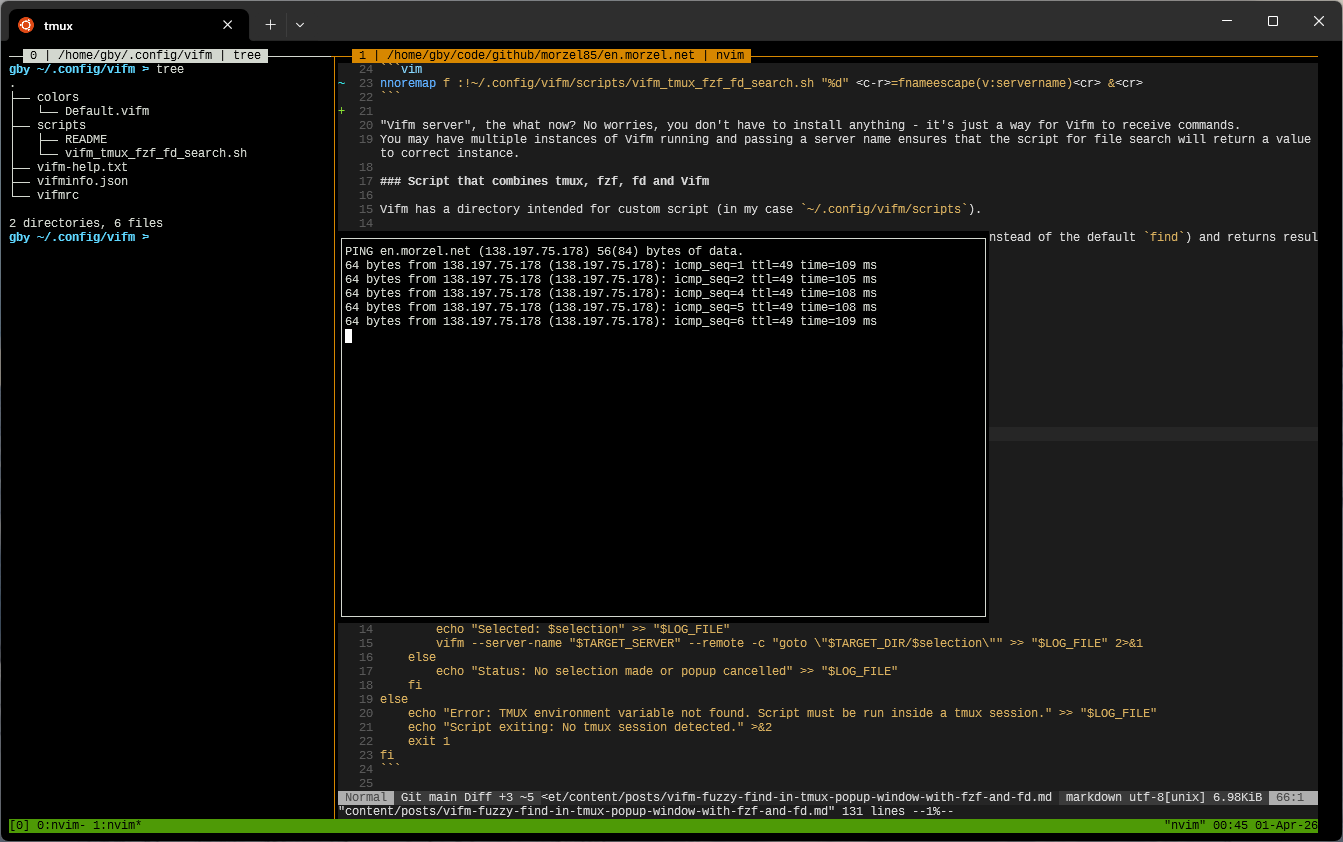Click Git main branch in nvim statusline
Viewport: 1343px width, 842px height.
(432, 798)
